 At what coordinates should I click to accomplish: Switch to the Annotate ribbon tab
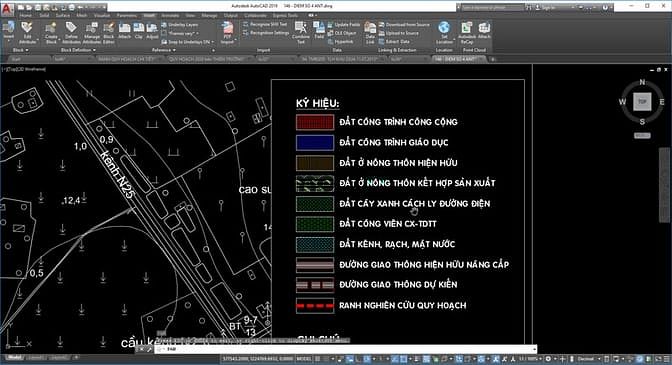point(170,15)
